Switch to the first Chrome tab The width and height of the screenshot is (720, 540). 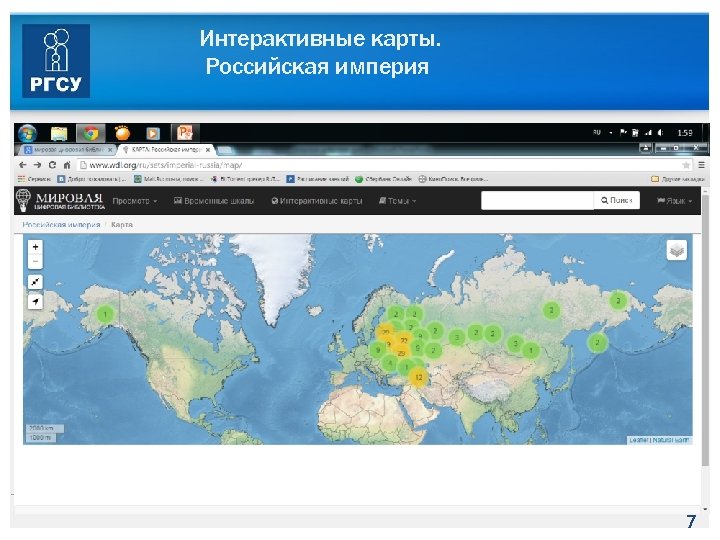pos(67,150)
